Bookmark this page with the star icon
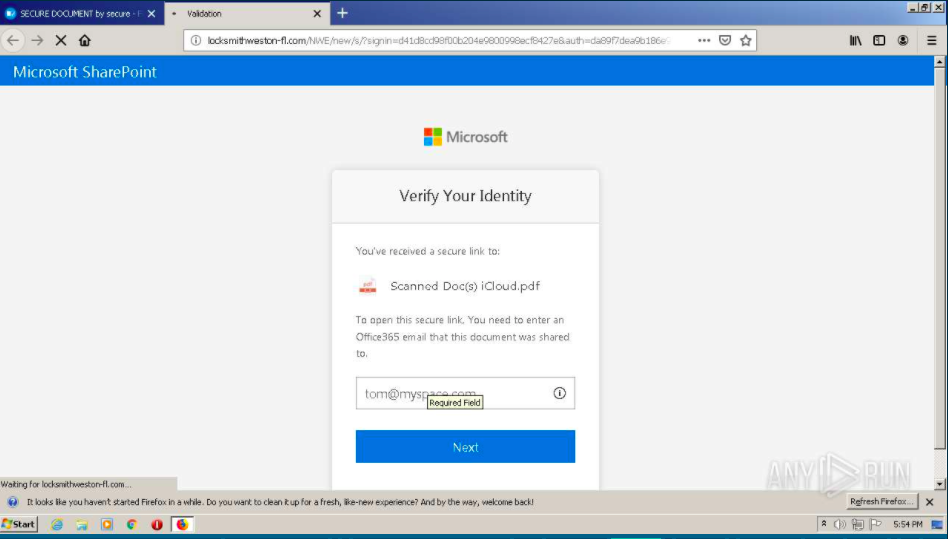Screen dimensions: 948x539 [745, 40]
